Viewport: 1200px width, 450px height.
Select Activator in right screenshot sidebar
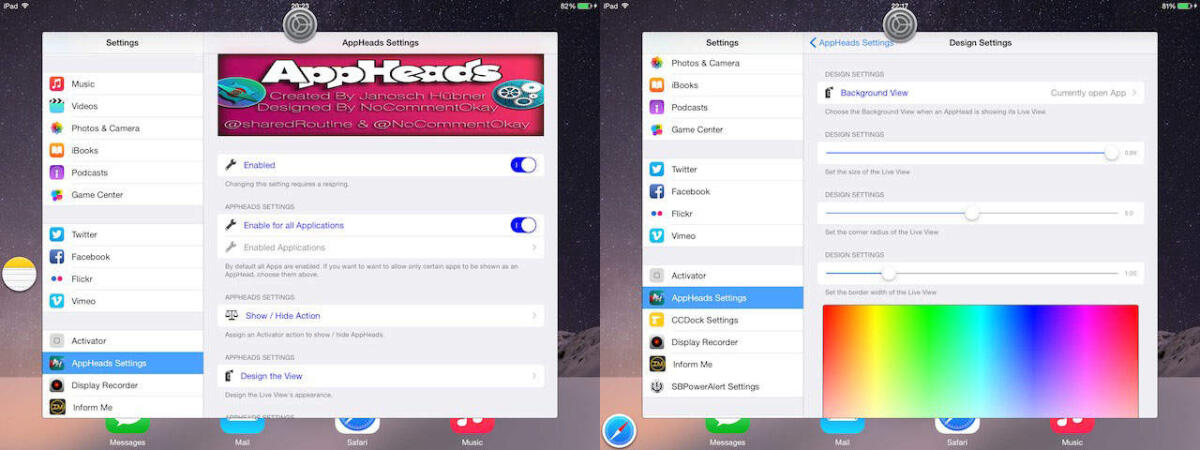pos(722,275)
